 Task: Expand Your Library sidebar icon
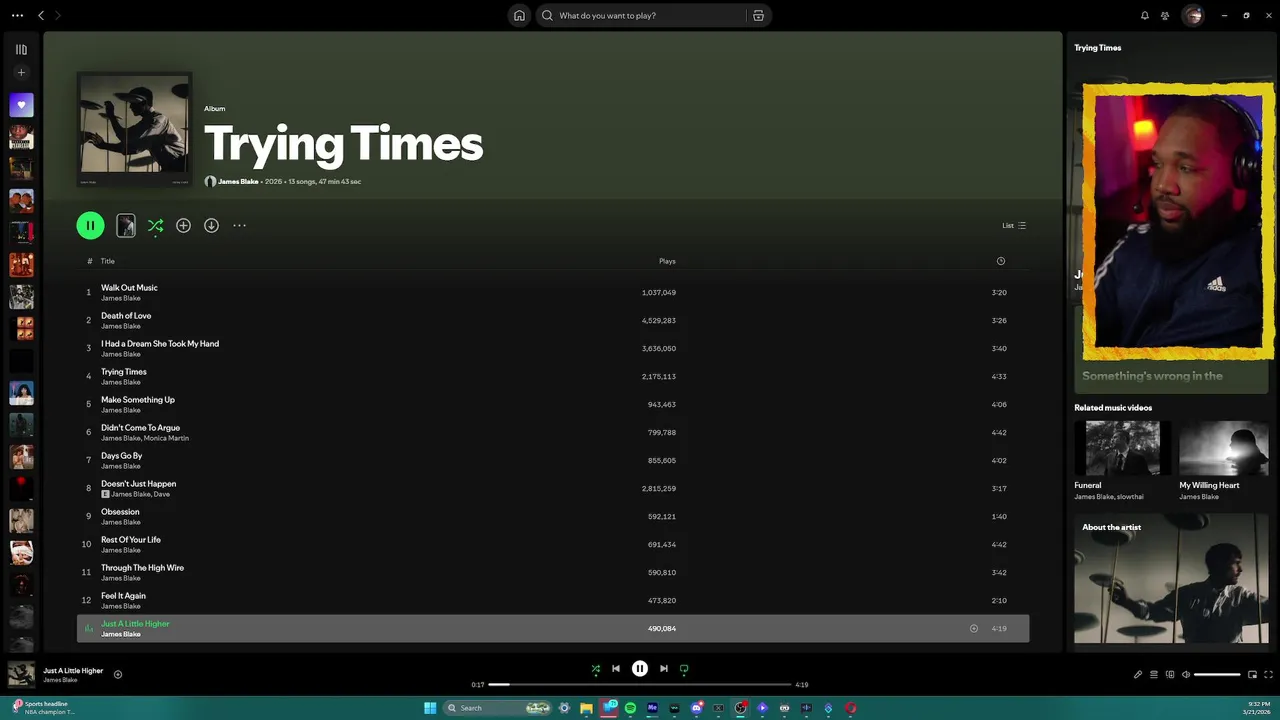tap(21, 49)
